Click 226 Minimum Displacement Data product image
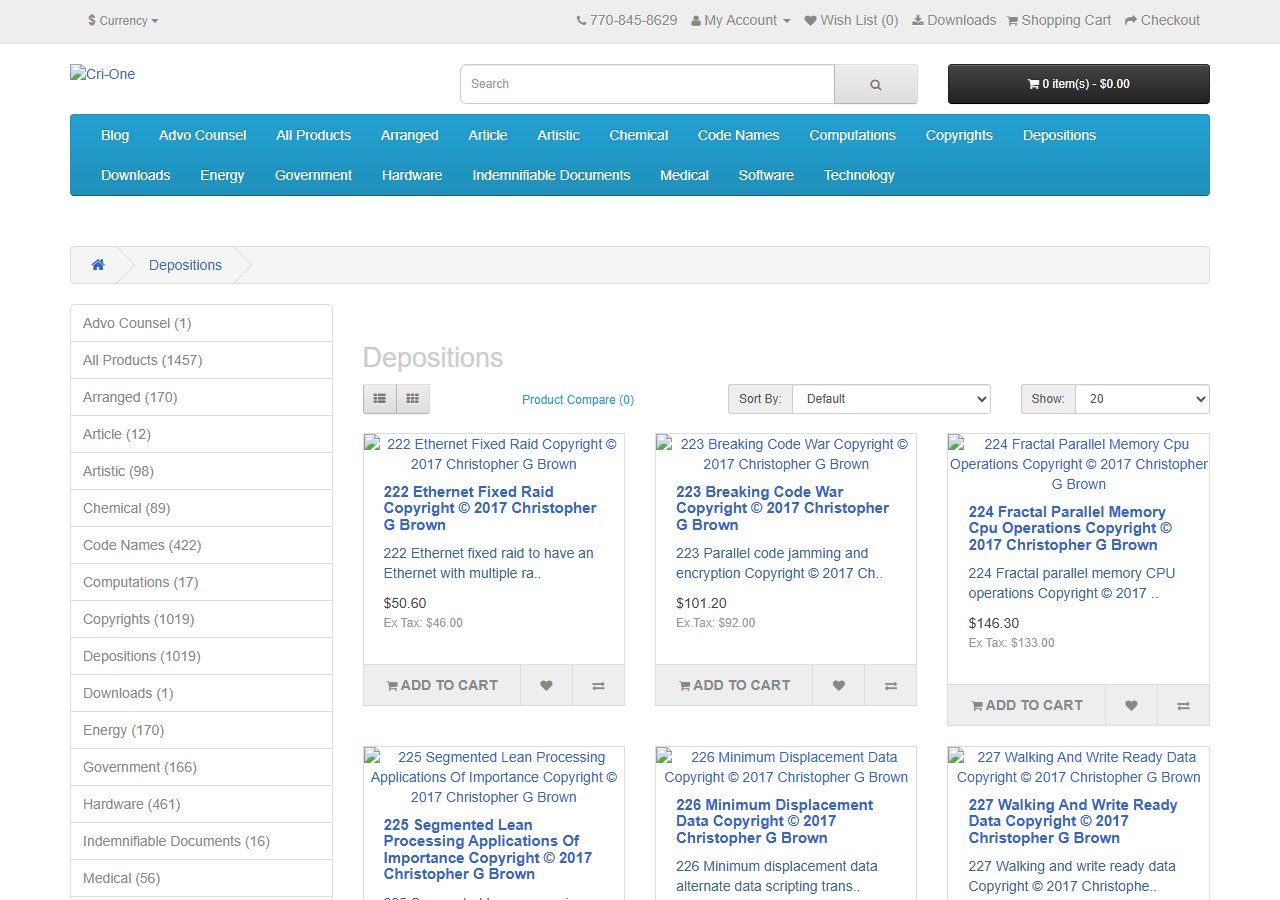 [786, 767]
